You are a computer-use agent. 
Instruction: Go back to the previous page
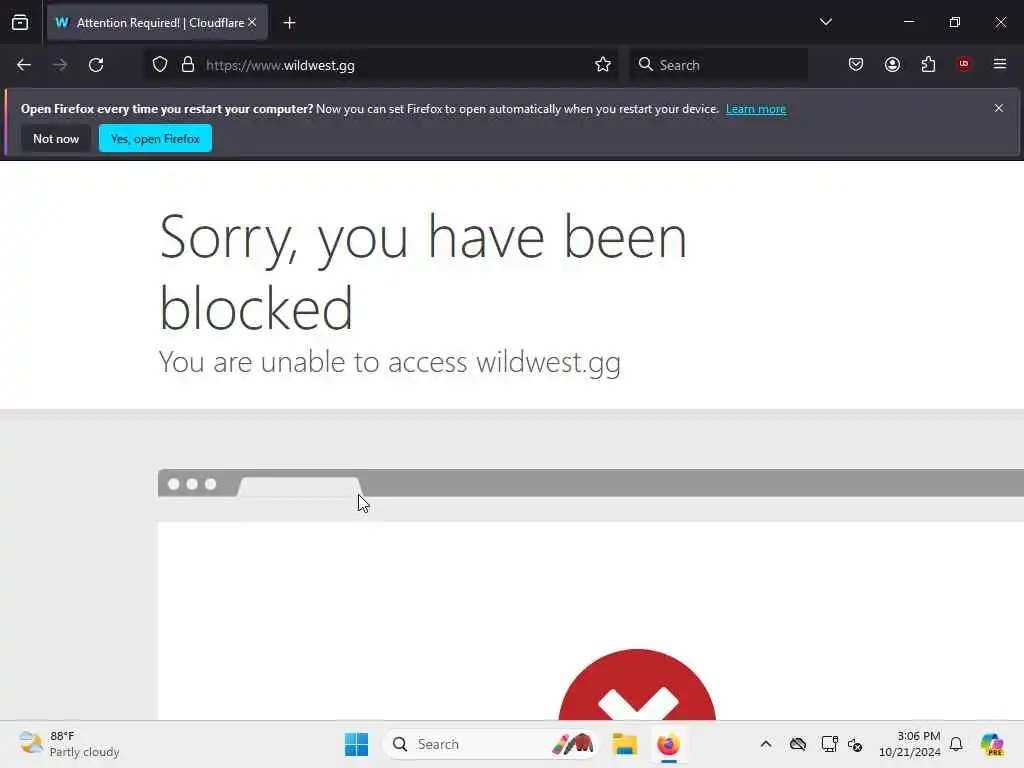(24, 65)
